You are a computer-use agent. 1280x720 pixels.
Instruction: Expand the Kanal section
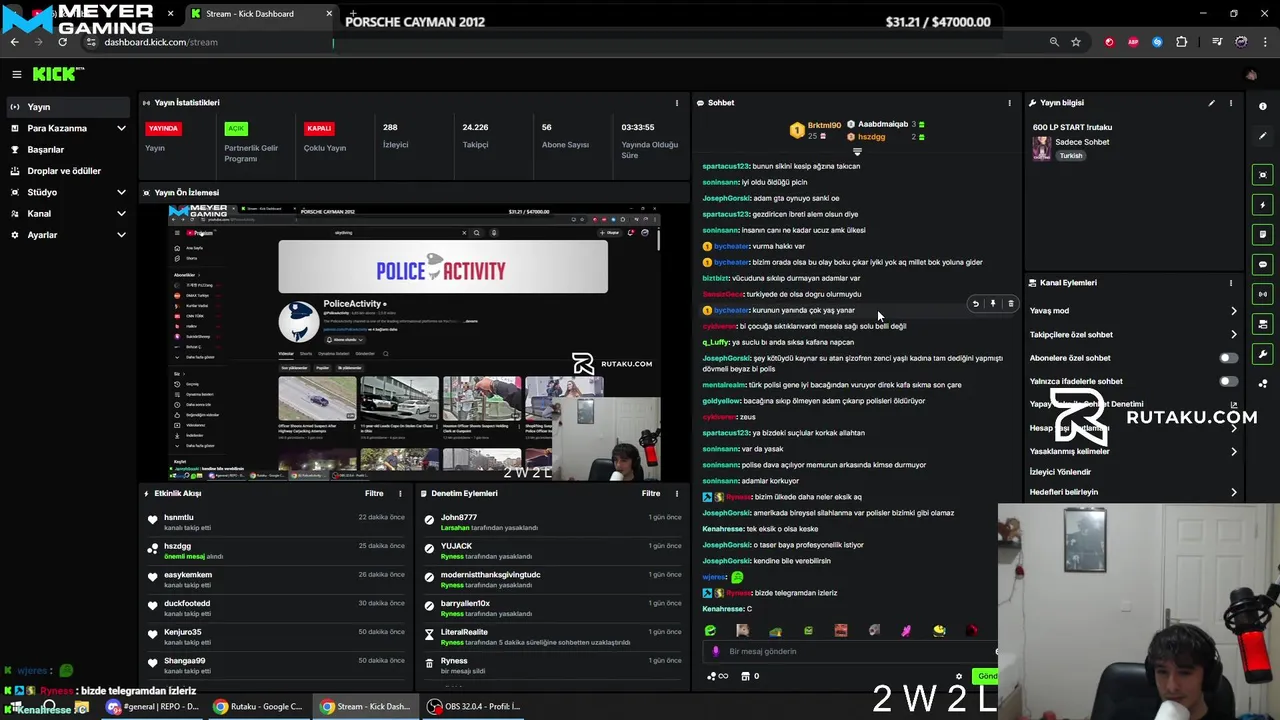pos(68,214)
